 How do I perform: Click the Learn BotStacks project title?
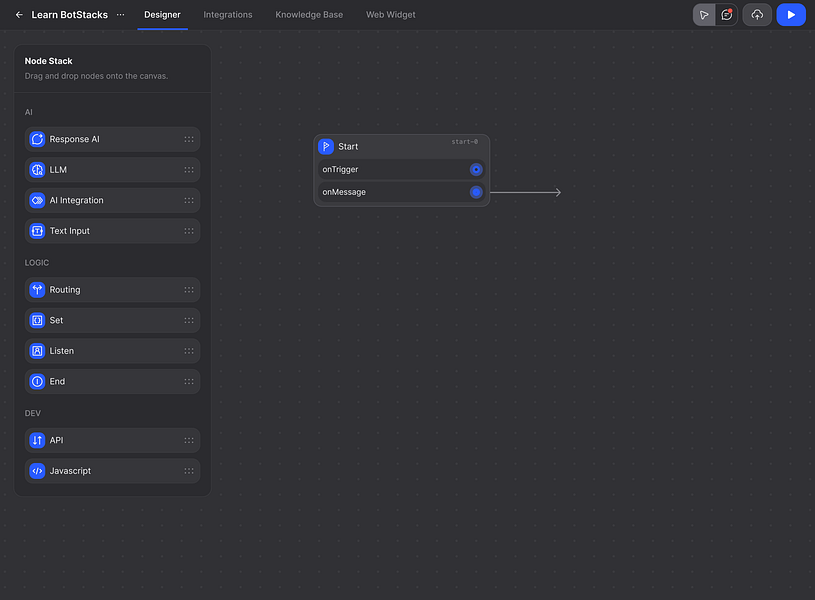(x=70, y=15)
